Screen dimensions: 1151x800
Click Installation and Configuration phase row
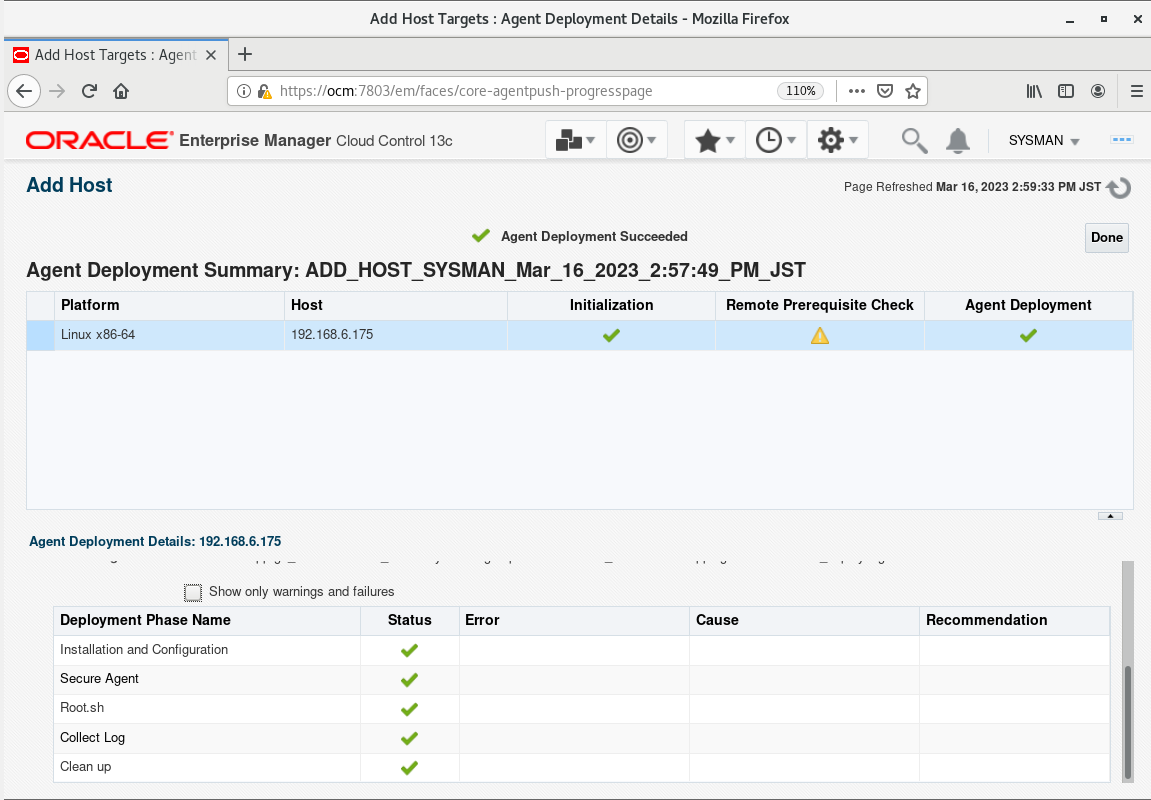[581, 650]
